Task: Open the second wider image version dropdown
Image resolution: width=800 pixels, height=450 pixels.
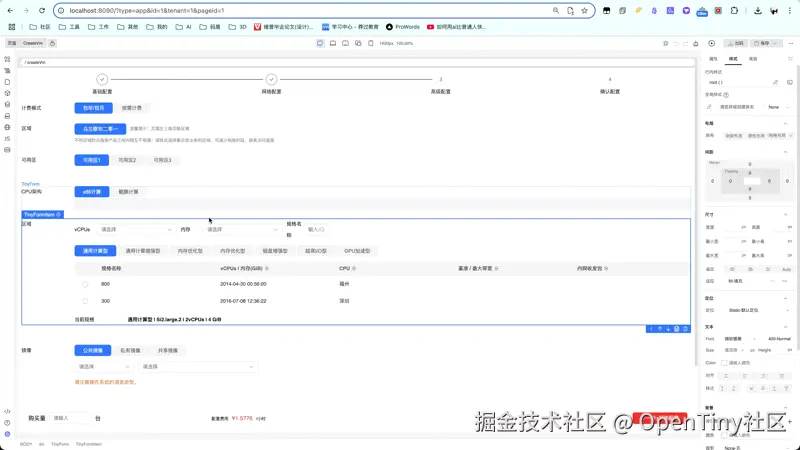Action: click(198, 367)
